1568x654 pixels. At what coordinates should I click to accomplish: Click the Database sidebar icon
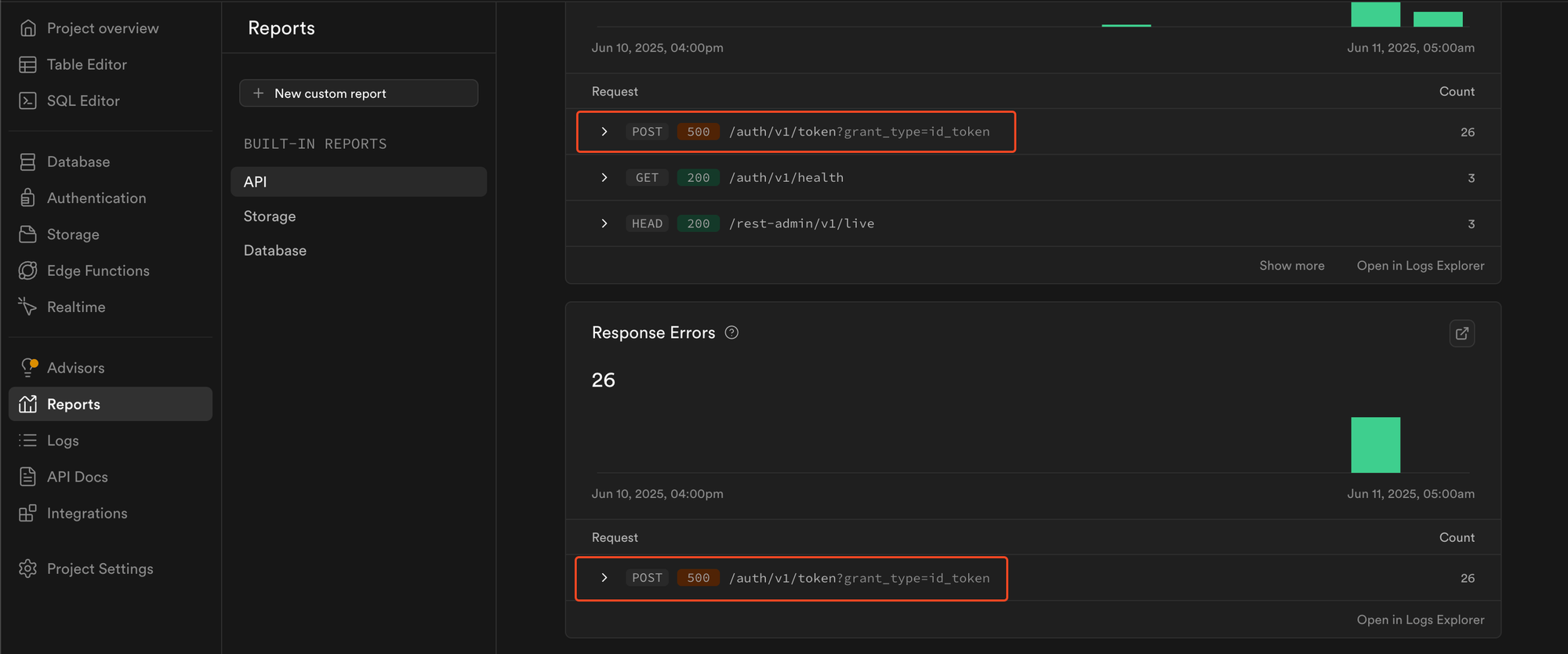pos(27,162)
